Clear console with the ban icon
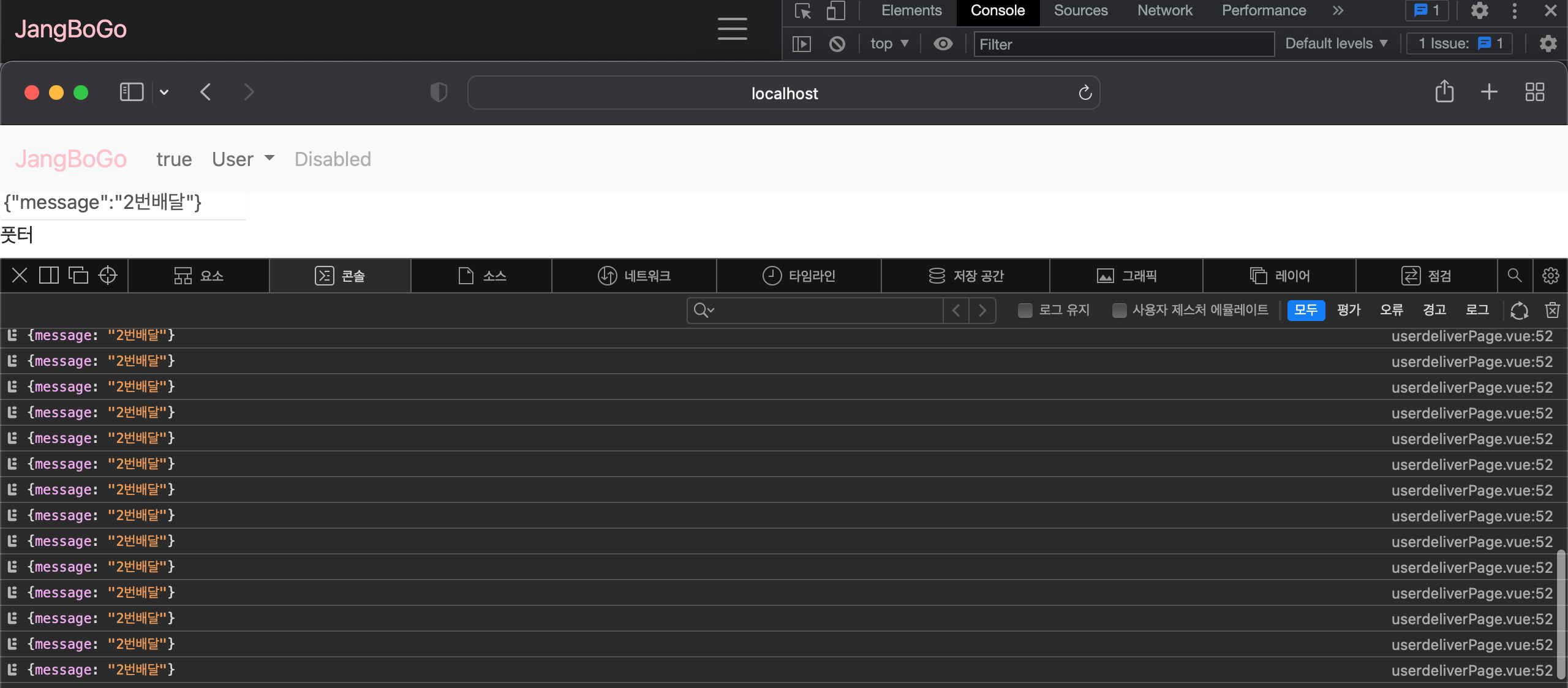The height and width of the screenshot is (688, 1568). point(837,44)
